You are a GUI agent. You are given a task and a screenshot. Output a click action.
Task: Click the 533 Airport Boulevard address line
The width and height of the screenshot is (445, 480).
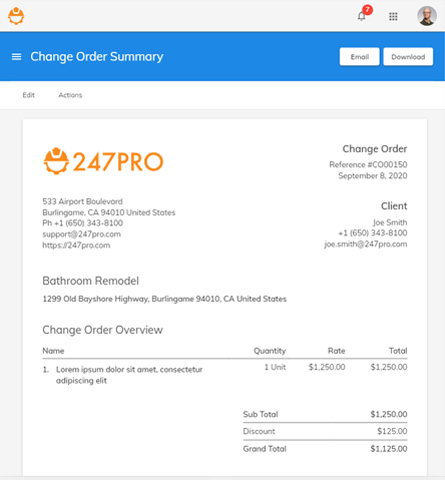click(x=82, y=201)
